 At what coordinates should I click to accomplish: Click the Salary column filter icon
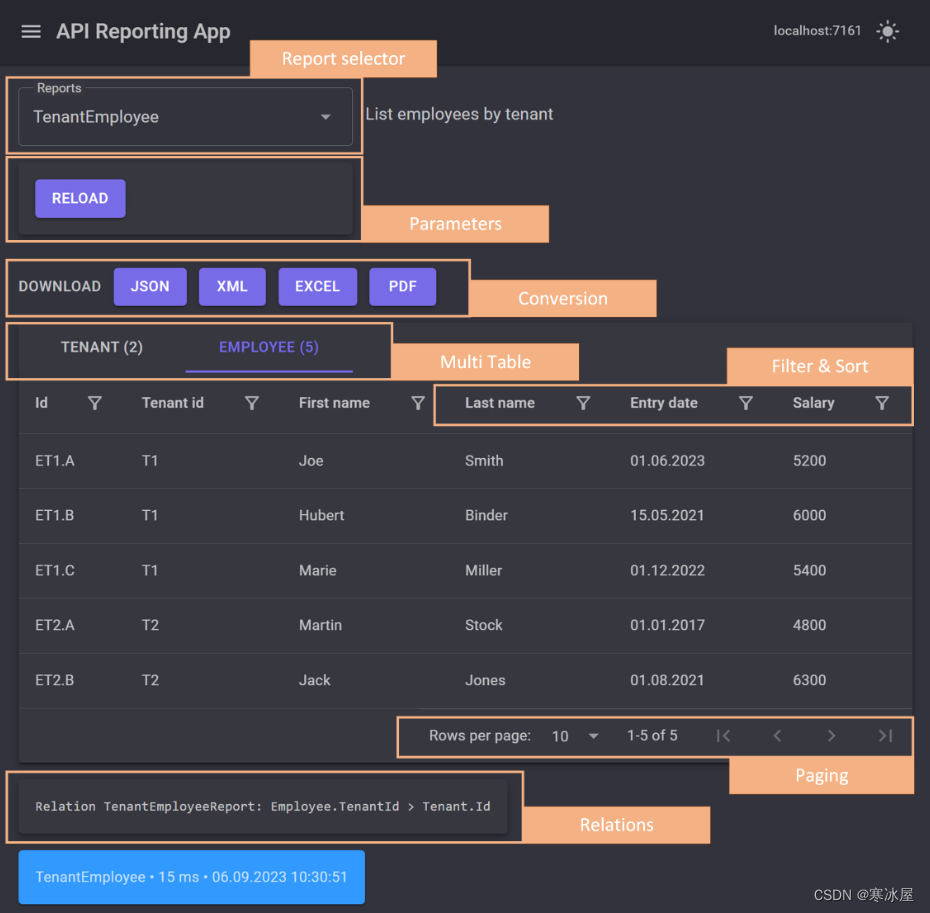click(882, 403)
